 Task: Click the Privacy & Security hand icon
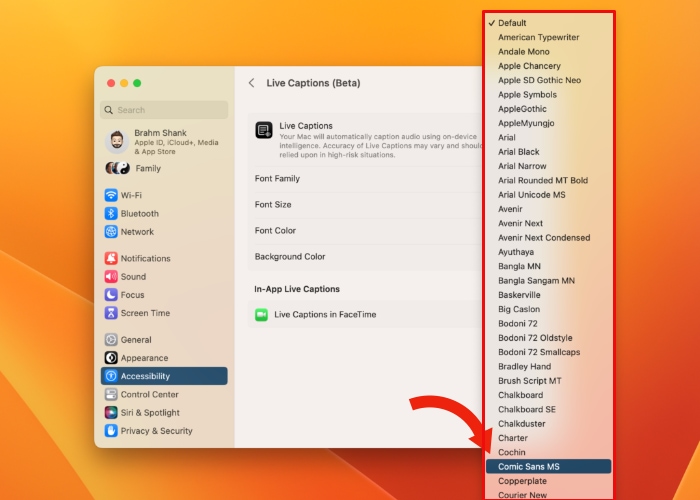[111, 431]
